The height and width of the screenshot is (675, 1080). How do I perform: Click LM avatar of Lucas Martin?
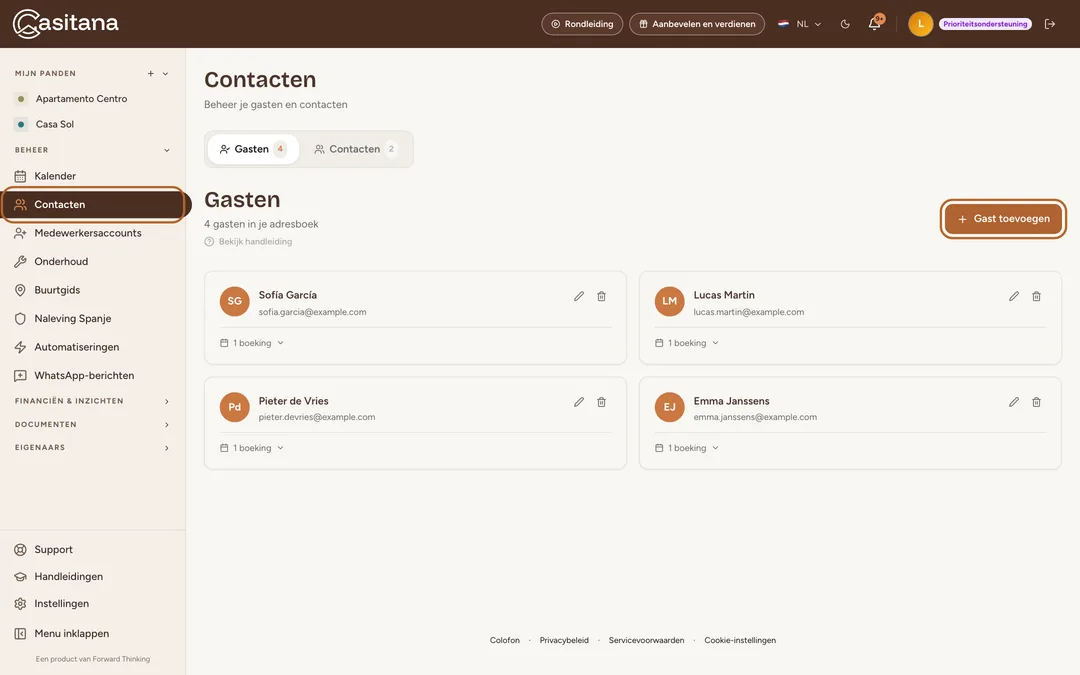(x=669, y=301)
